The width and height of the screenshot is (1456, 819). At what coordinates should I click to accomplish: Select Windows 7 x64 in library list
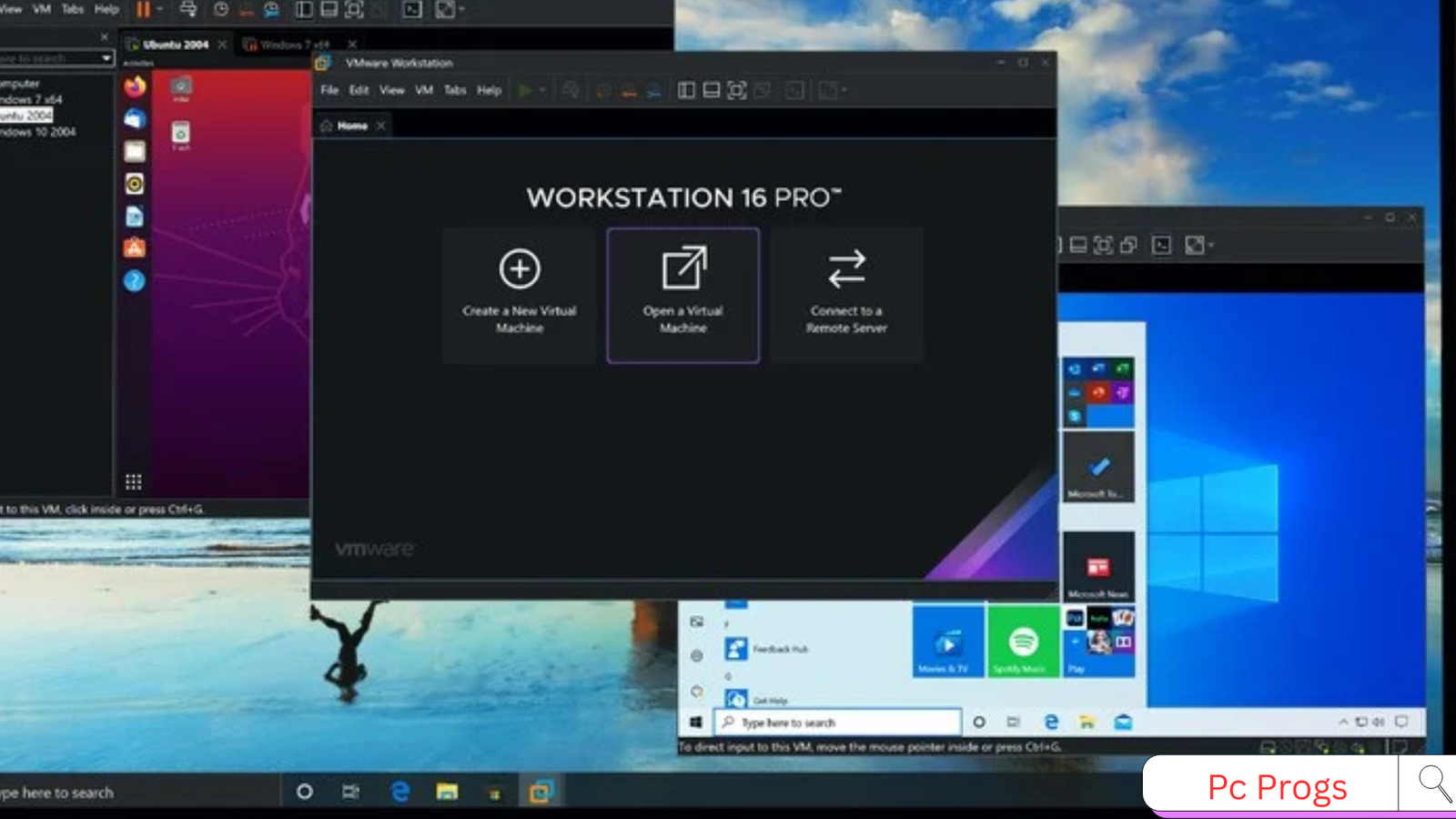(x=31, y=99)
